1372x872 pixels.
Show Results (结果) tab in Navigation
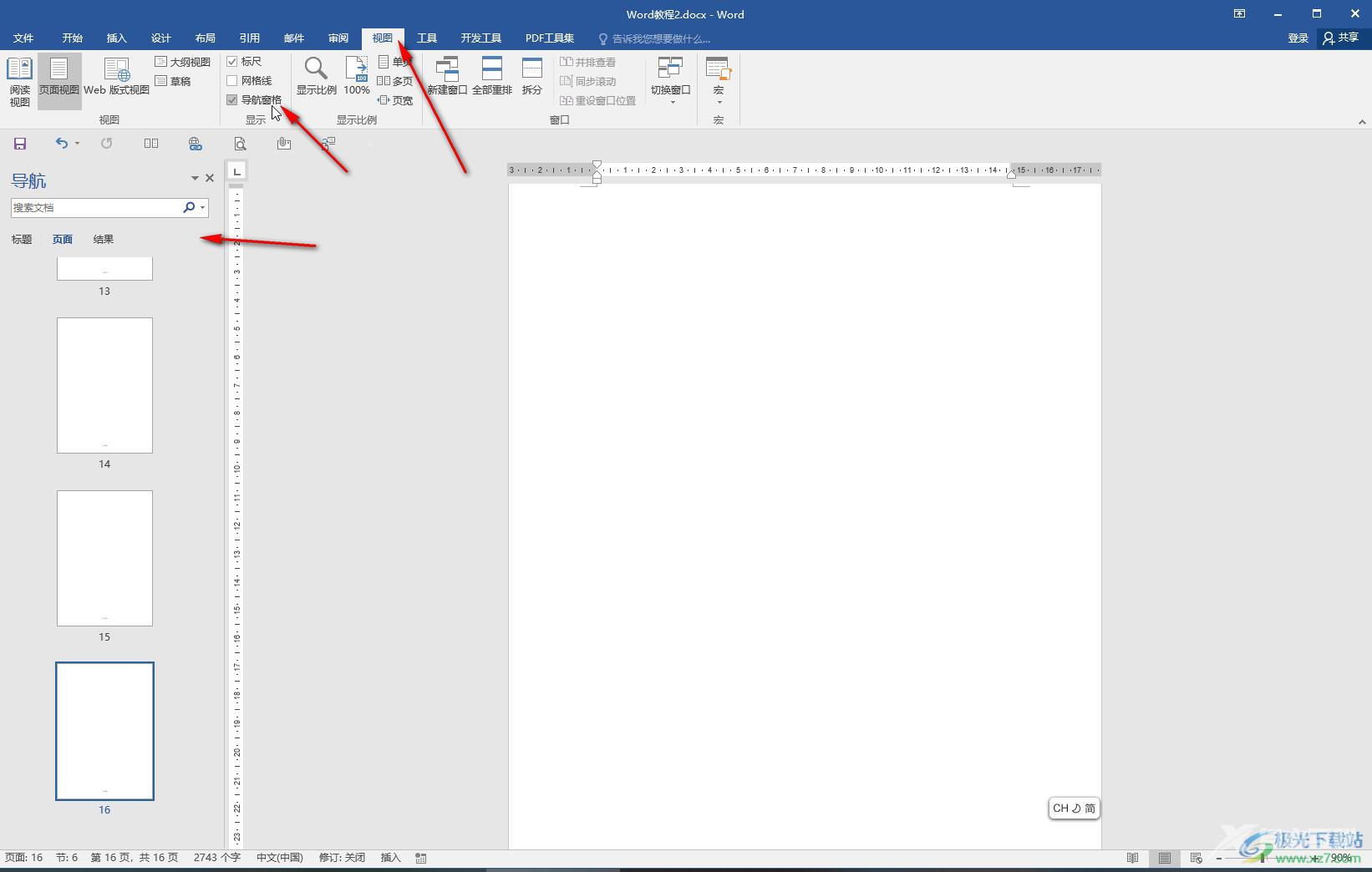(x=104, y=240)
